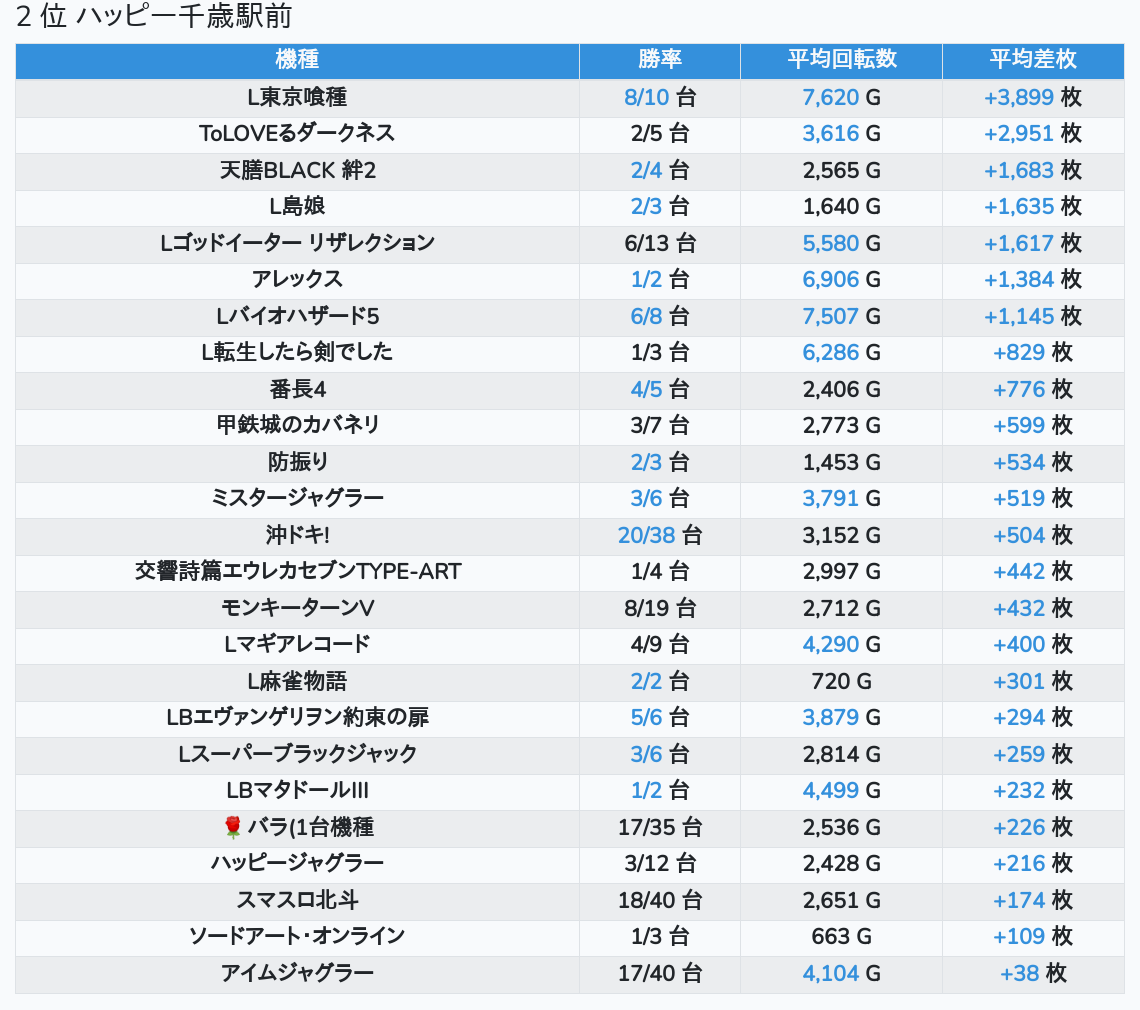Click the 平均差枚 column header
Screen dimensions: 1140x1010
point(1032,60)
